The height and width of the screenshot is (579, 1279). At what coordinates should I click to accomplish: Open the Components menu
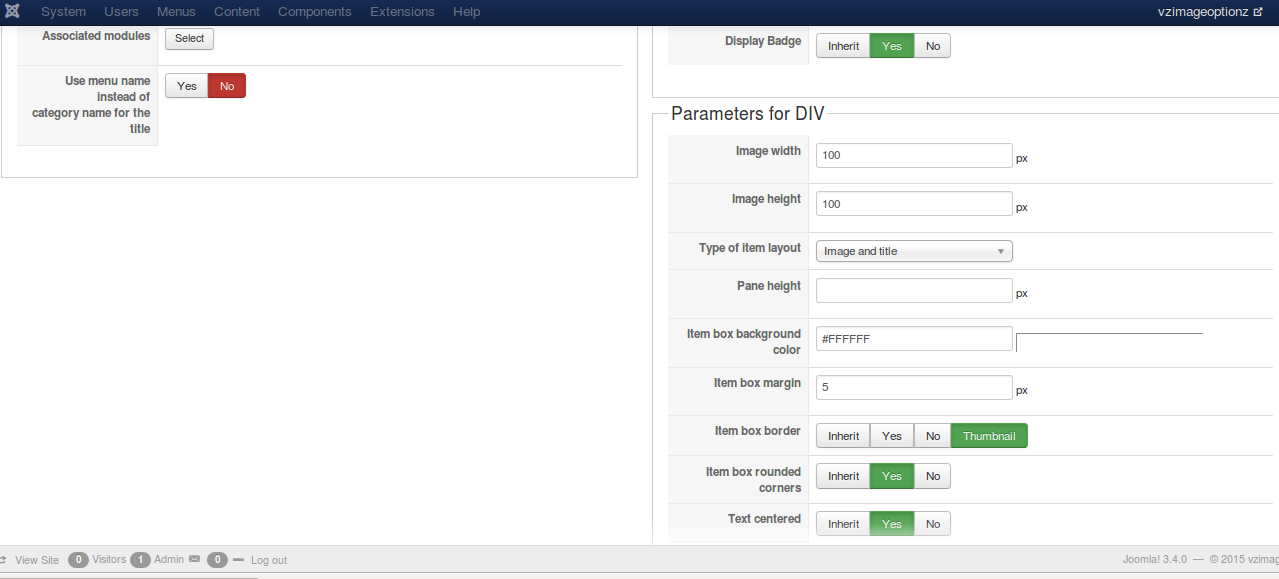314,12
